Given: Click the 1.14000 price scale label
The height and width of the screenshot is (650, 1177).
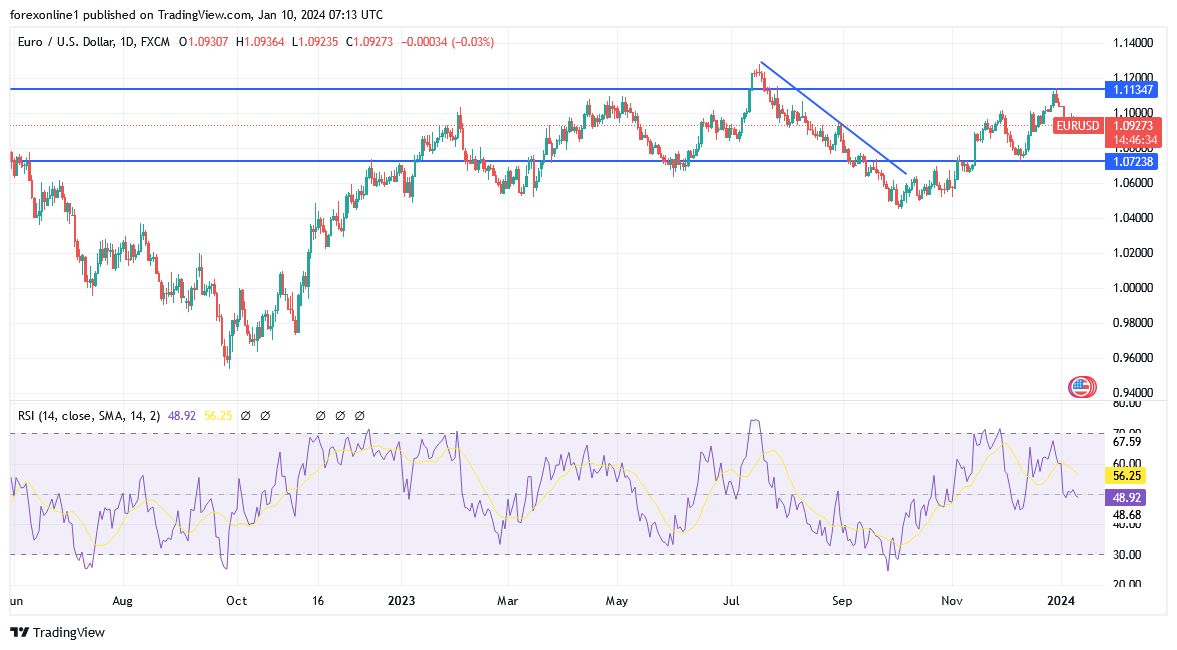Looking at the screenshot, I should tap(1133, 43).
